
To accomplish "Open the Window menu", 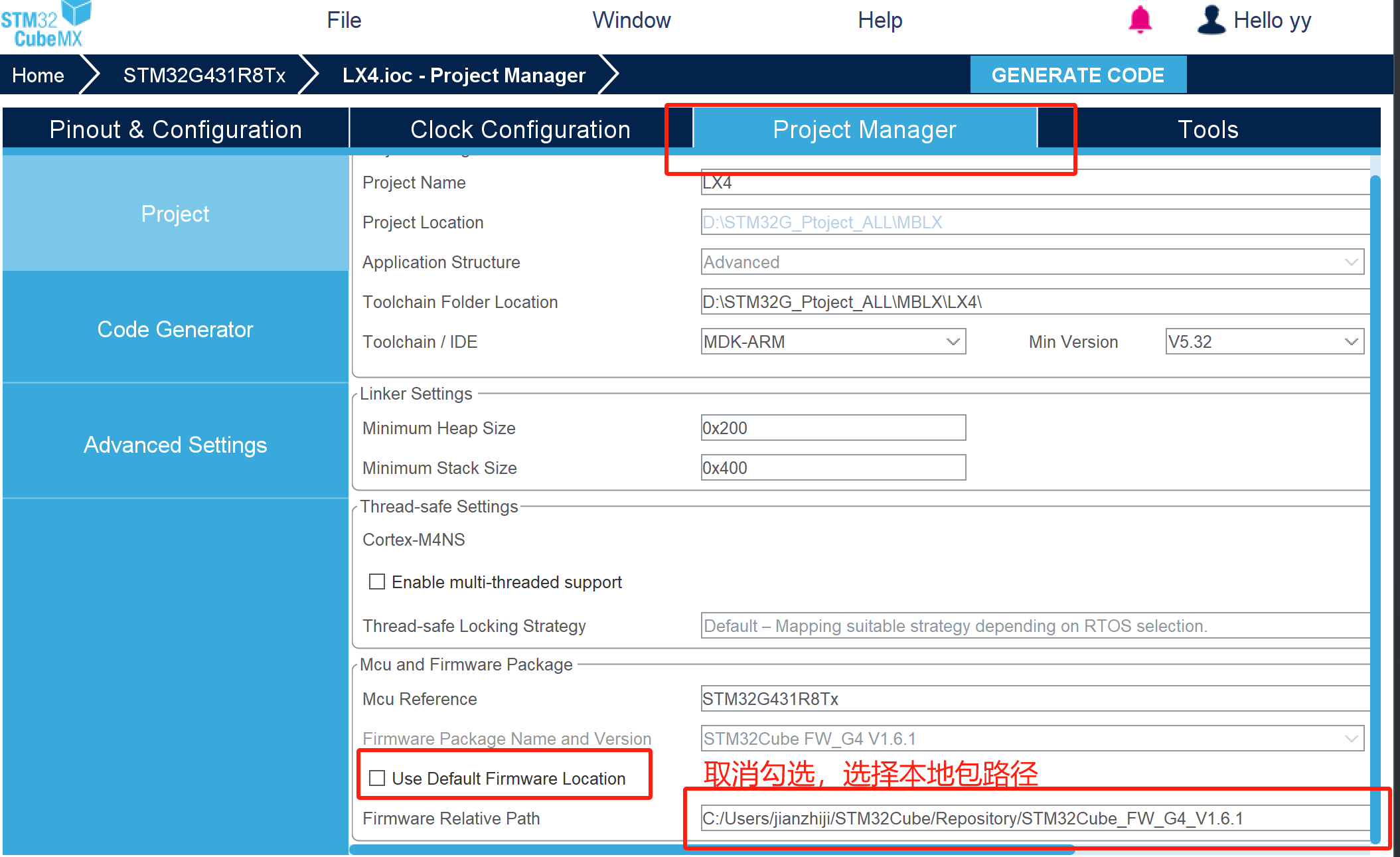I will click(631, 20).
